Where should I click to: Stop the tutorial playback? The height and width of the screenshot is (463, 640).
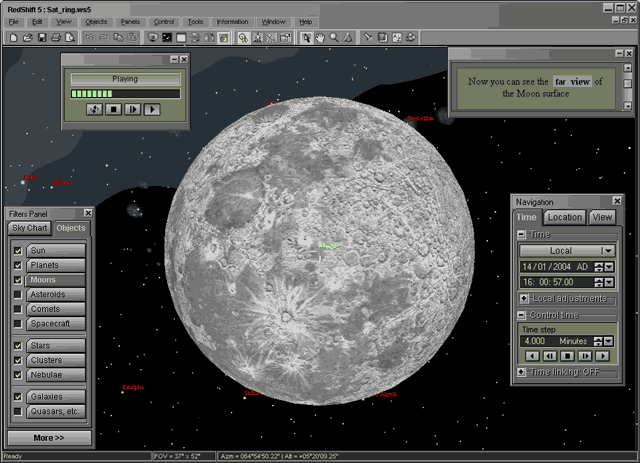(114, 109)
